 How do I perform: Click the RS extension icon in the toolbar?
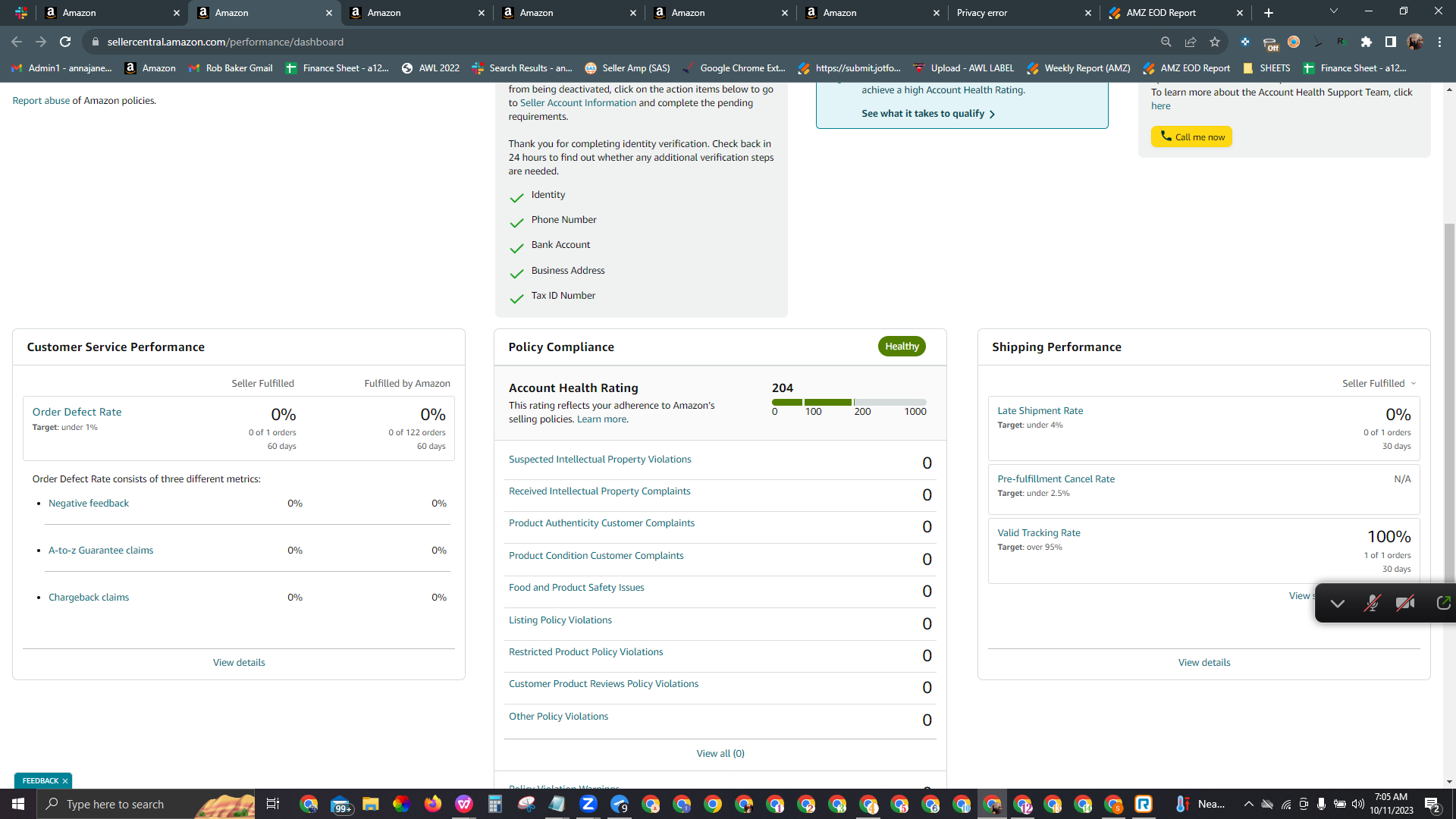click(1341, 42)
